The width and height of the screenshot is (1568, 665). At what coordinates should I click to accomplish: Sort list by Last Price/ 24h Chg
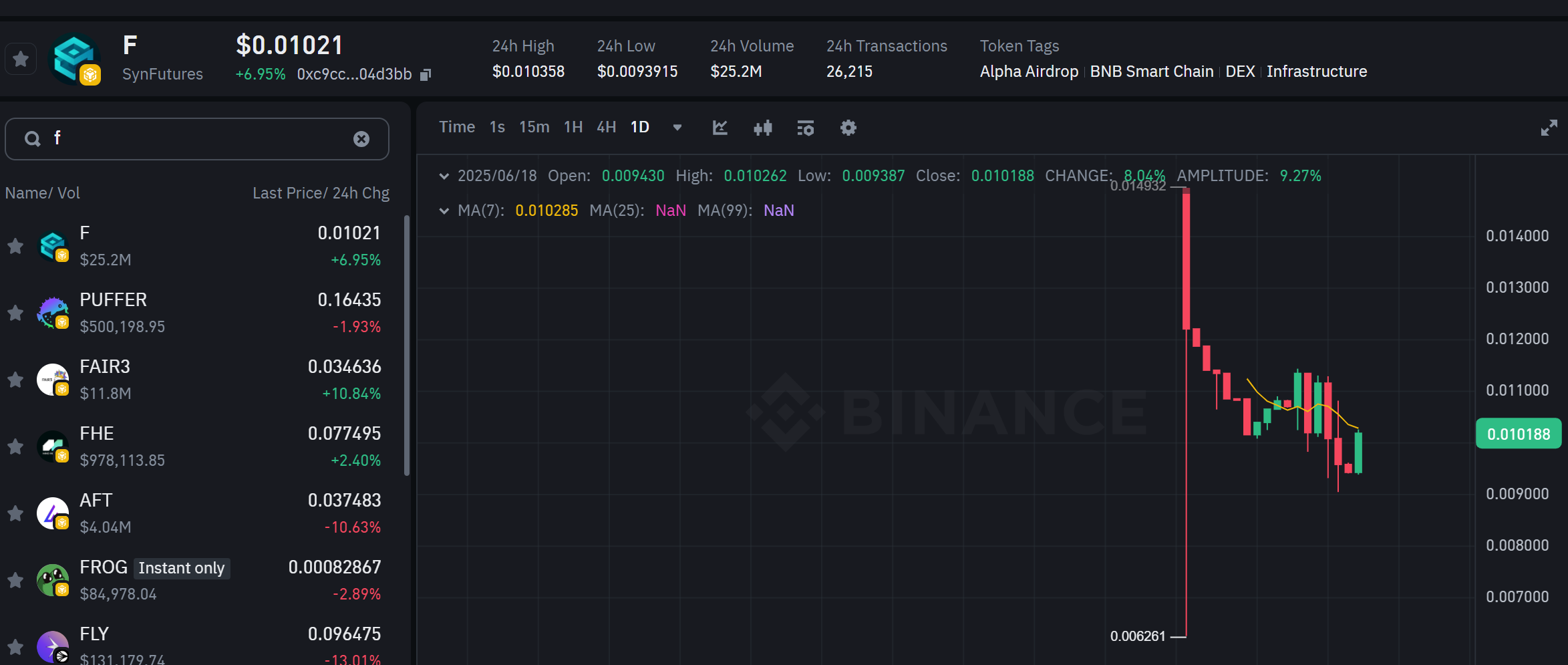pos(321,193)
